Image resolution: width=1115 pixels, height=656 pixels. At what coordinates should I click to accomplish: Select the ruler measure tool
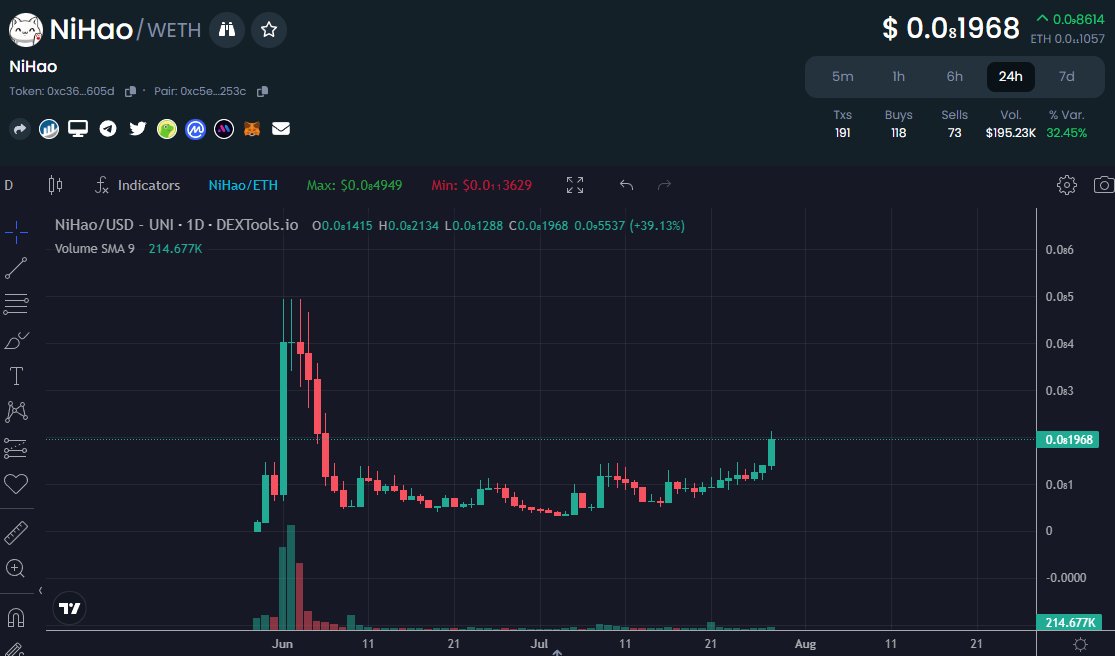pos(16,532)
